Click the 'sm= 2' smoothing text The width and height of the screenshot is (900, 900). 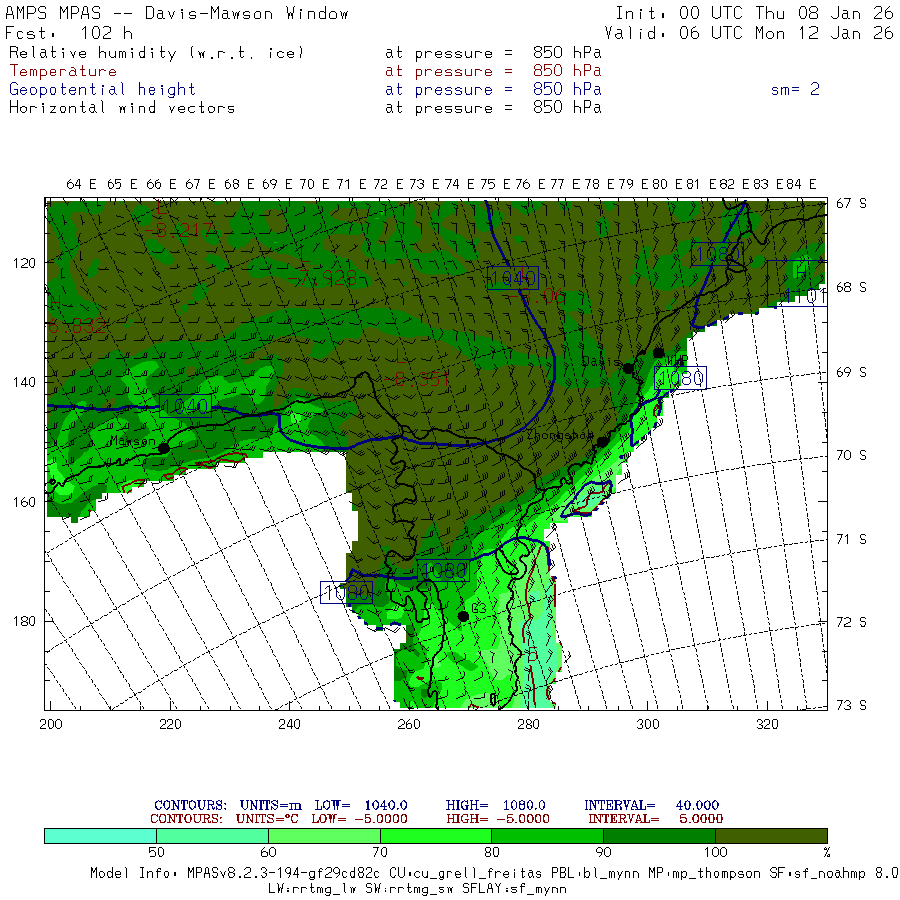(795, 89)
